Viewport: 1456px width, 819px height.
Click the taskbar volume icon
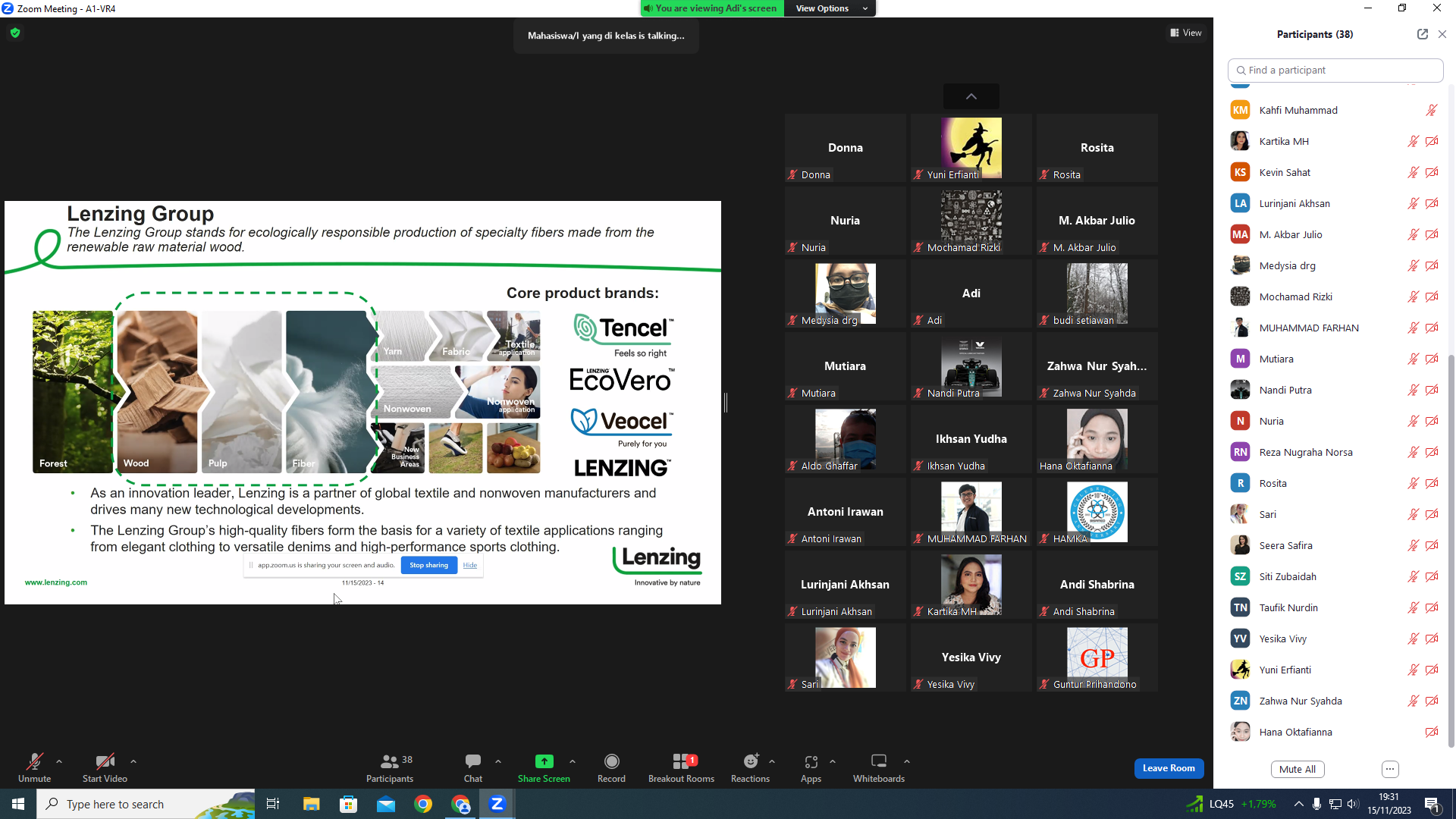tap(1353, 804)
